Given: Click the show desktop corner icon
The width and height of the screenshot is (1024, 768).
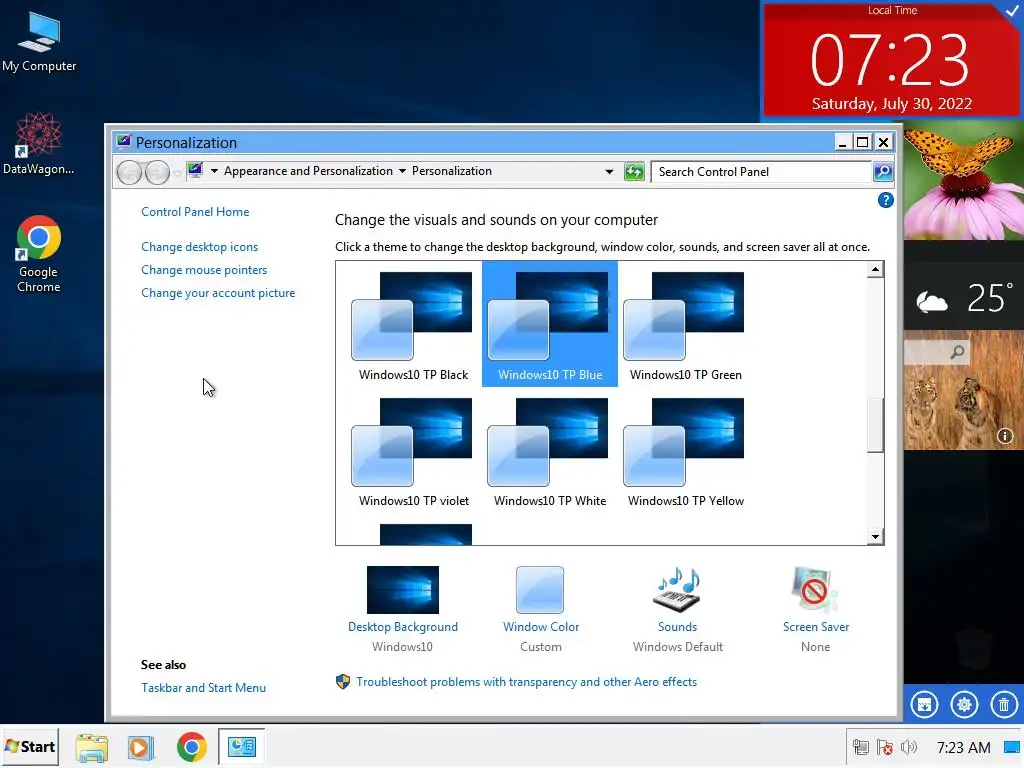Looking at the screenshot, I should 1012,747.
